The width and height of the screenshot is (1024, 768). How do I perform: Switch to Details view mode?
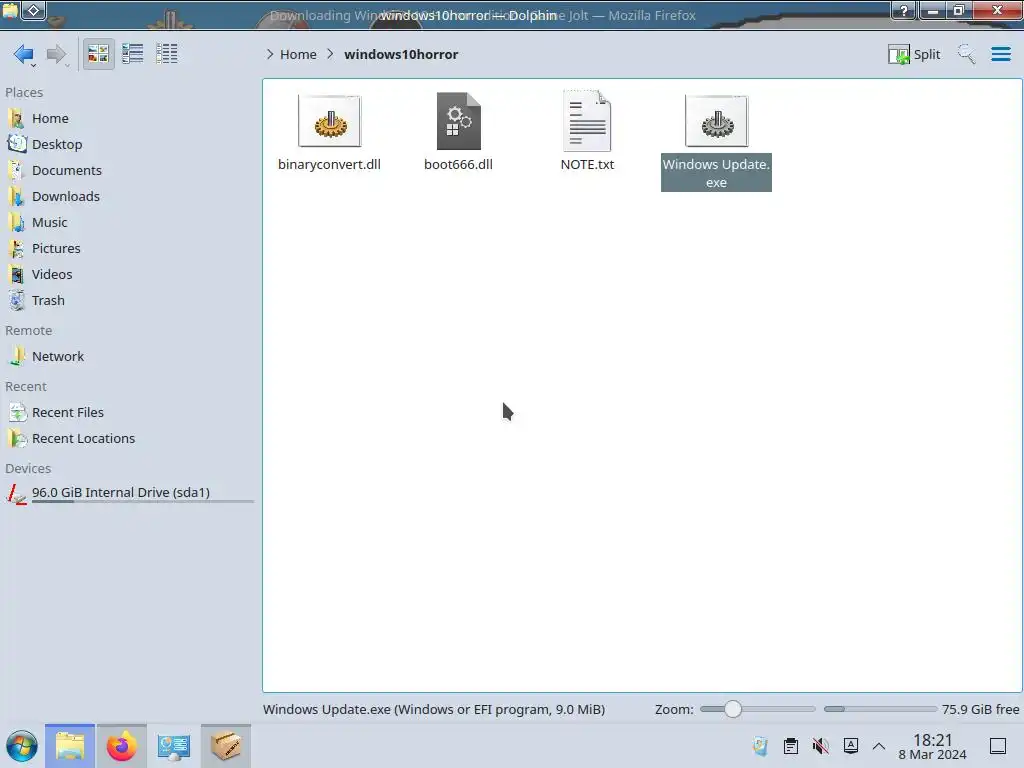click(167, 54)
